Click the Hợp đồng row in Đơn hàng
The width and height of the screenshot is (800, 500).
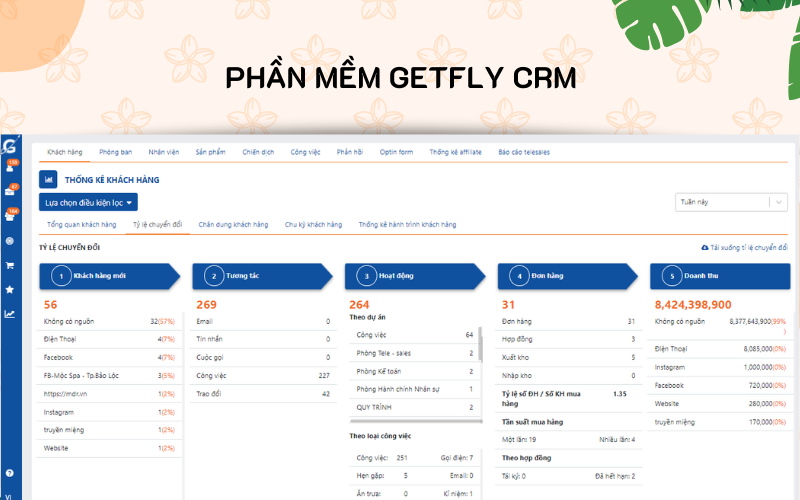pos(568,339)
